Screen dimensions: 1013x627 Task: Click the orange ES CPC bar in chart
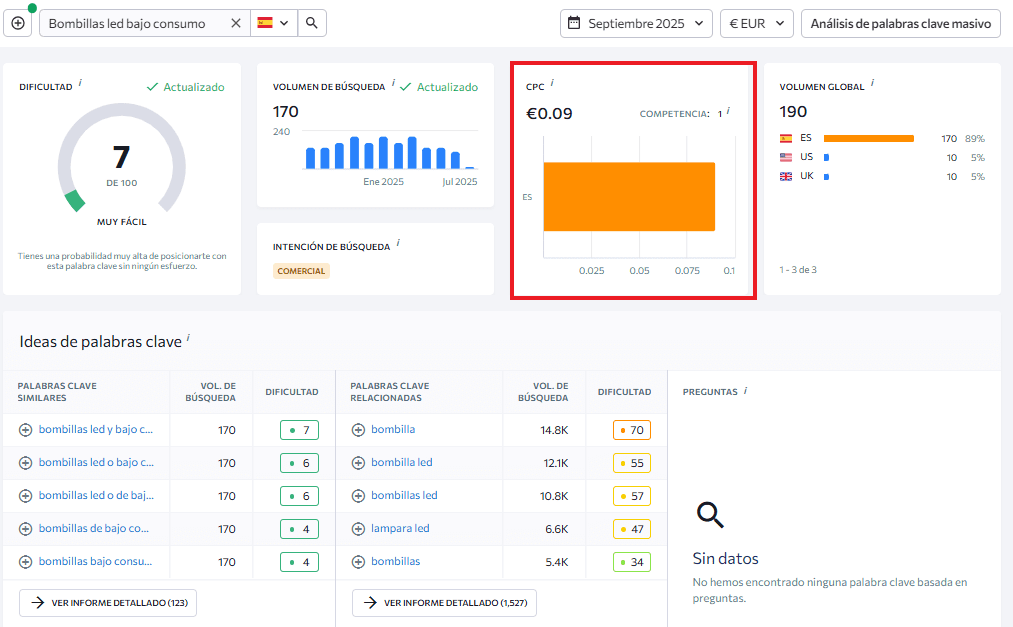pos(629,196)
